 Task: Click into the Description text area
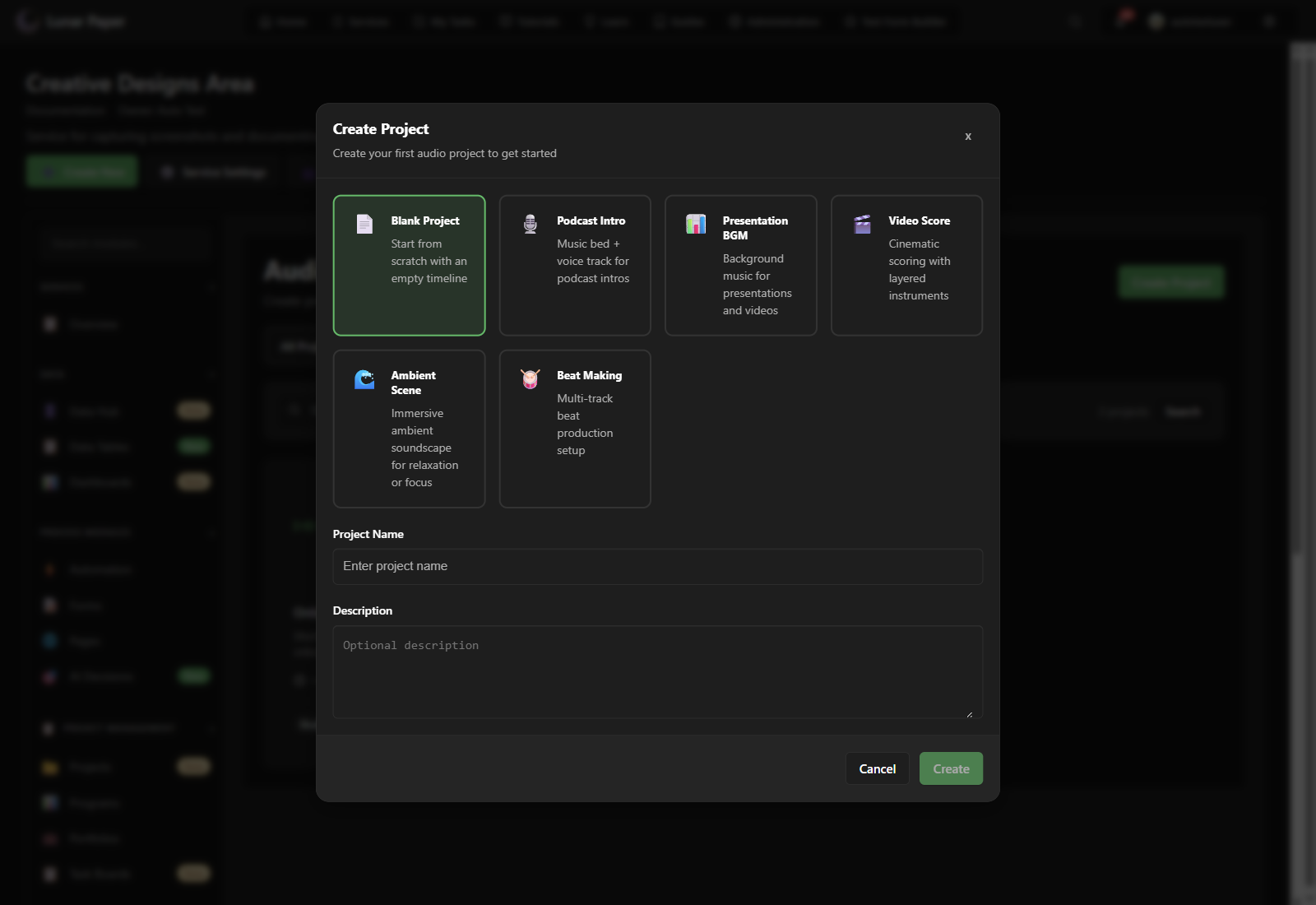[658, 672]
